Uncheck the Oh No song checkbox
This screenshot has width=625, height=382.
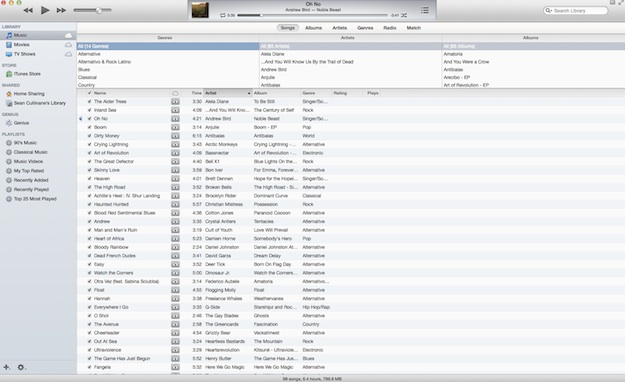(x=89, y=119)
